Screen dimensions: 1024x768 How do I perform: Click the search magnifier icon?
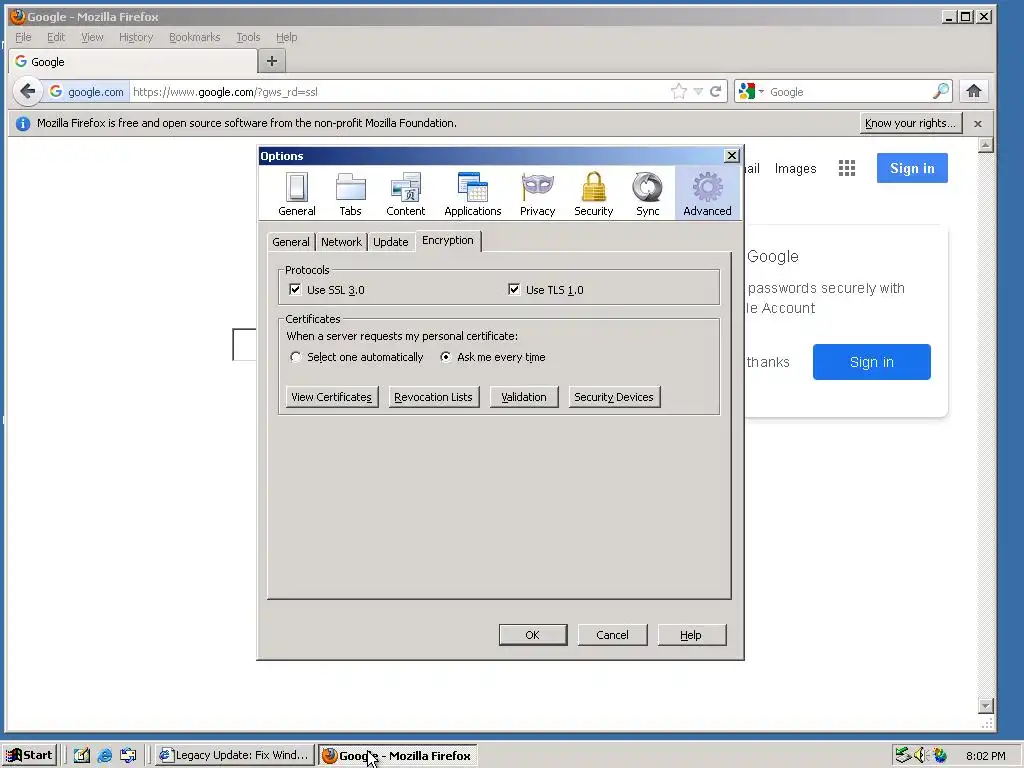941,91
